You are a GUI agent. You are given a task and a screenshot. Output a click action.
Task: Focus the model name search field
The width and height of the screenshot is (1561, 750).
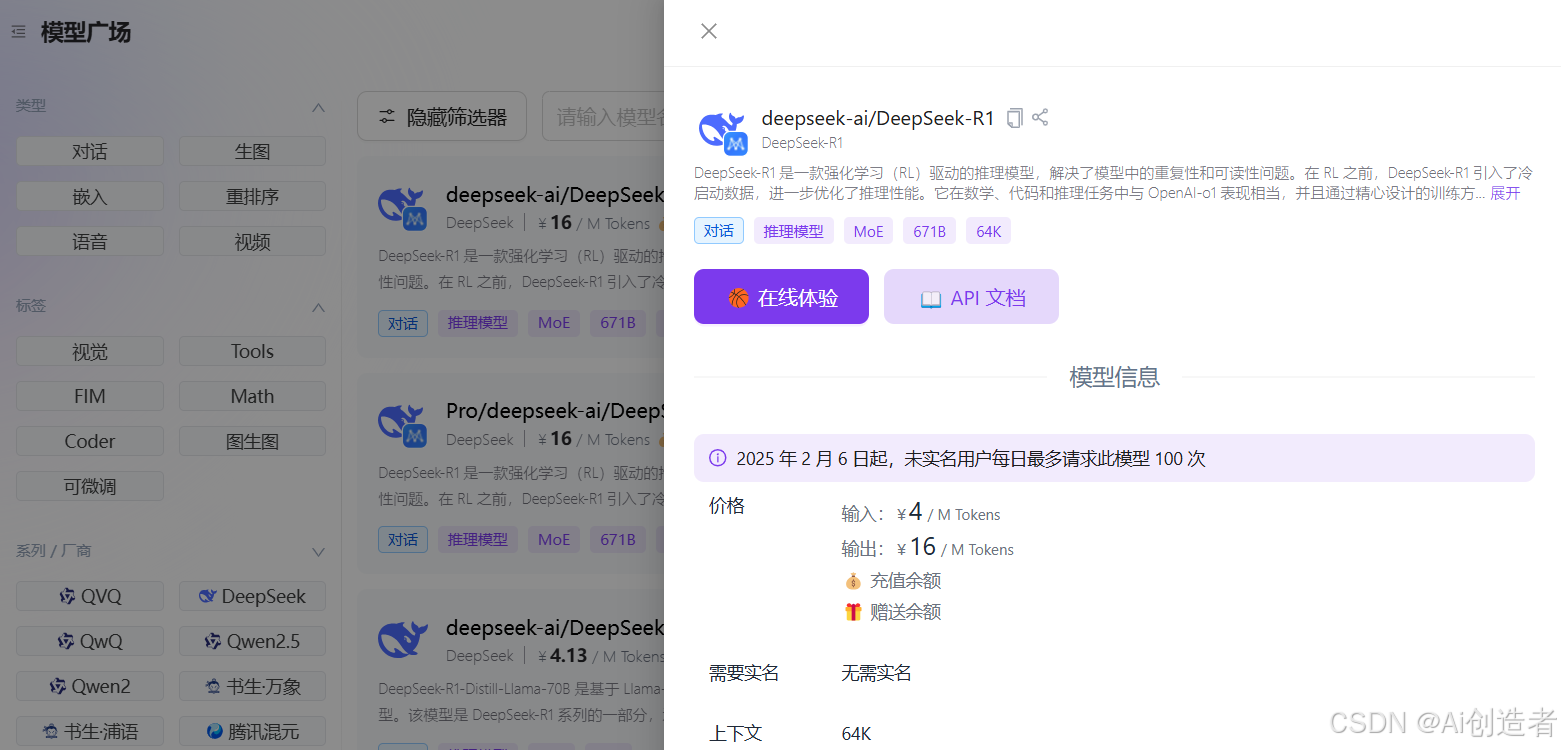603,117
